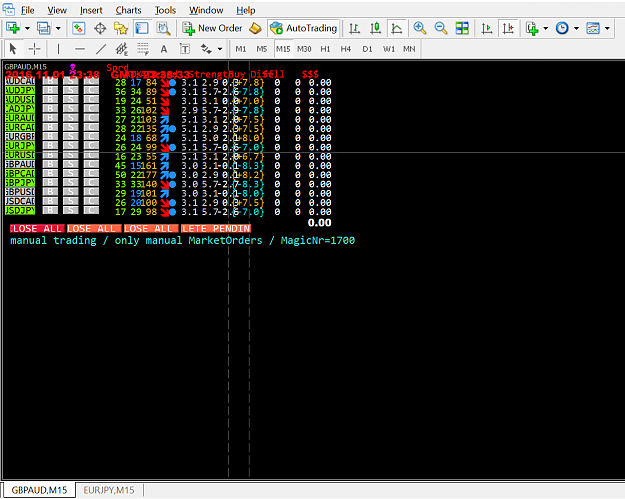This screenshot has width=625, height=499.
Task: Select the equidistant channel tool
Action: [x=122, y=49]
